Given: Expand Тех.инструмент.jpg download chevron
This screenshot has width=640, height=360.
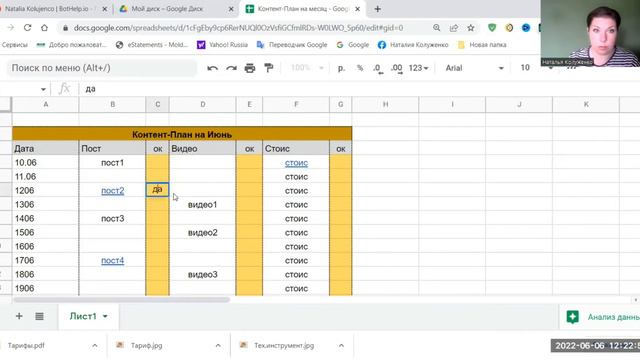Looking at the screenshot, I should [341, 346].
